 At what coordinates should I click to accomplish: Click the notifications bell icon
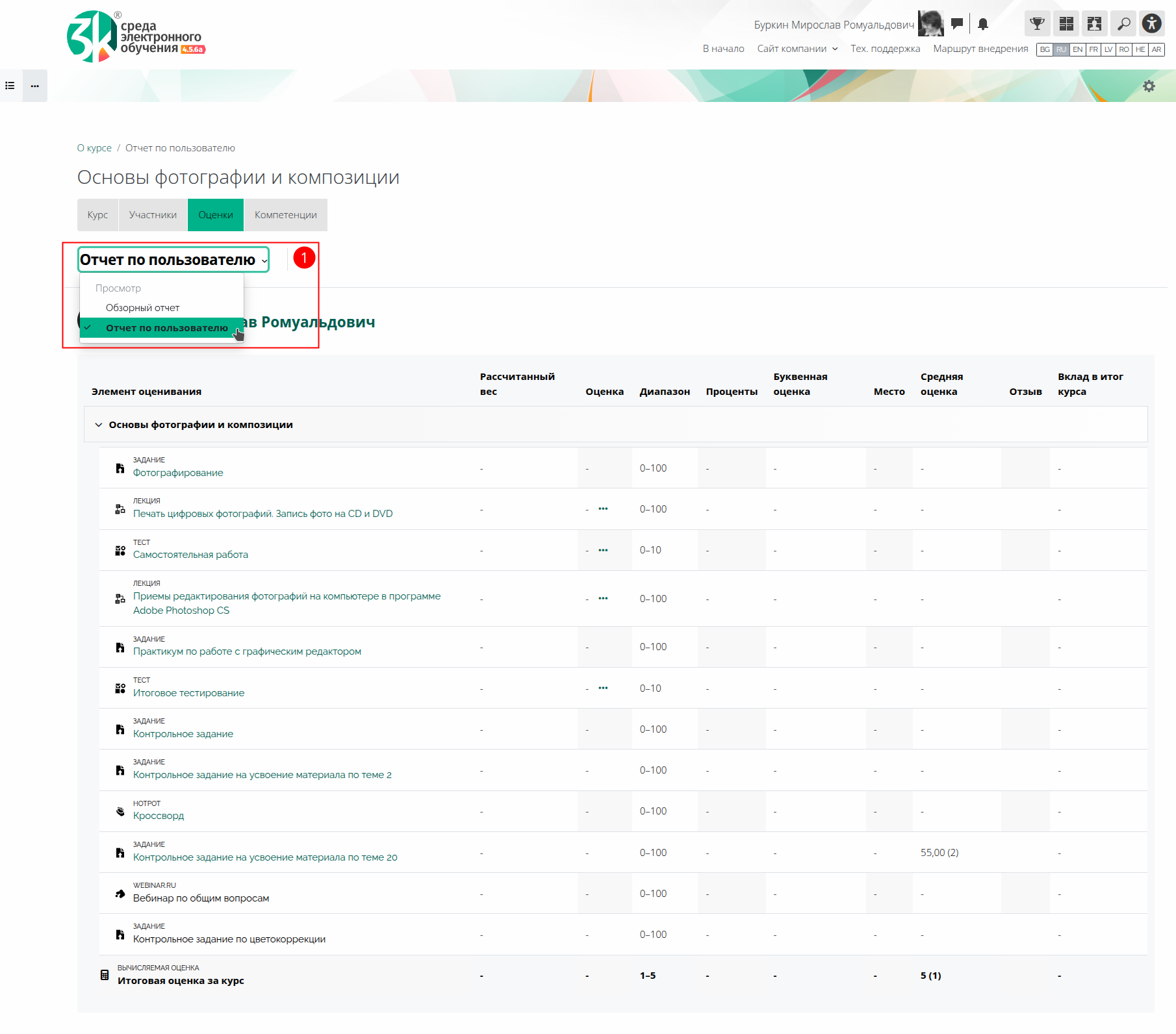click(x=983, y=24)
